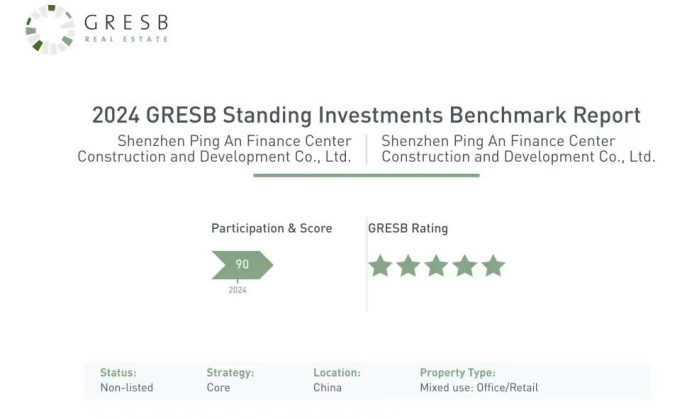Viewport: 692px width, 419px height.
Task: Click the 2024 year label under the score
Action: click(x=237, y=290)
